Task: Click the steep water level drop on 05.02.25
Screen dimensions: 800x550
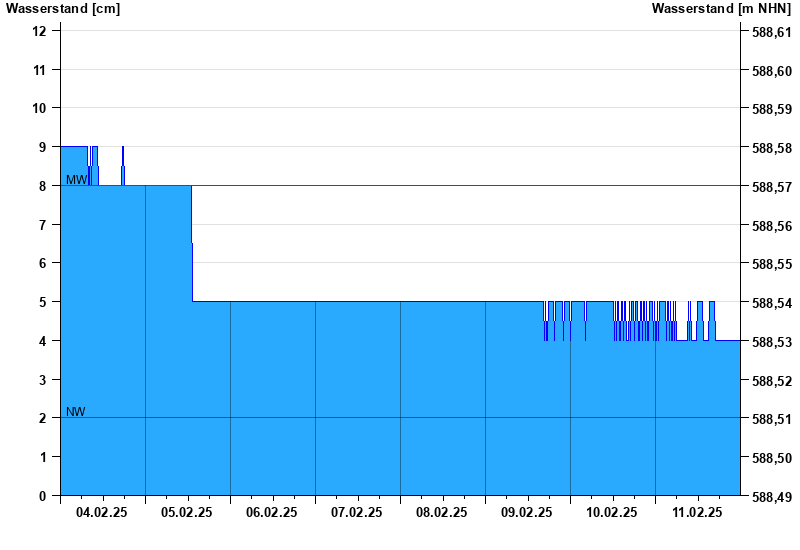Action: [192, 243]
